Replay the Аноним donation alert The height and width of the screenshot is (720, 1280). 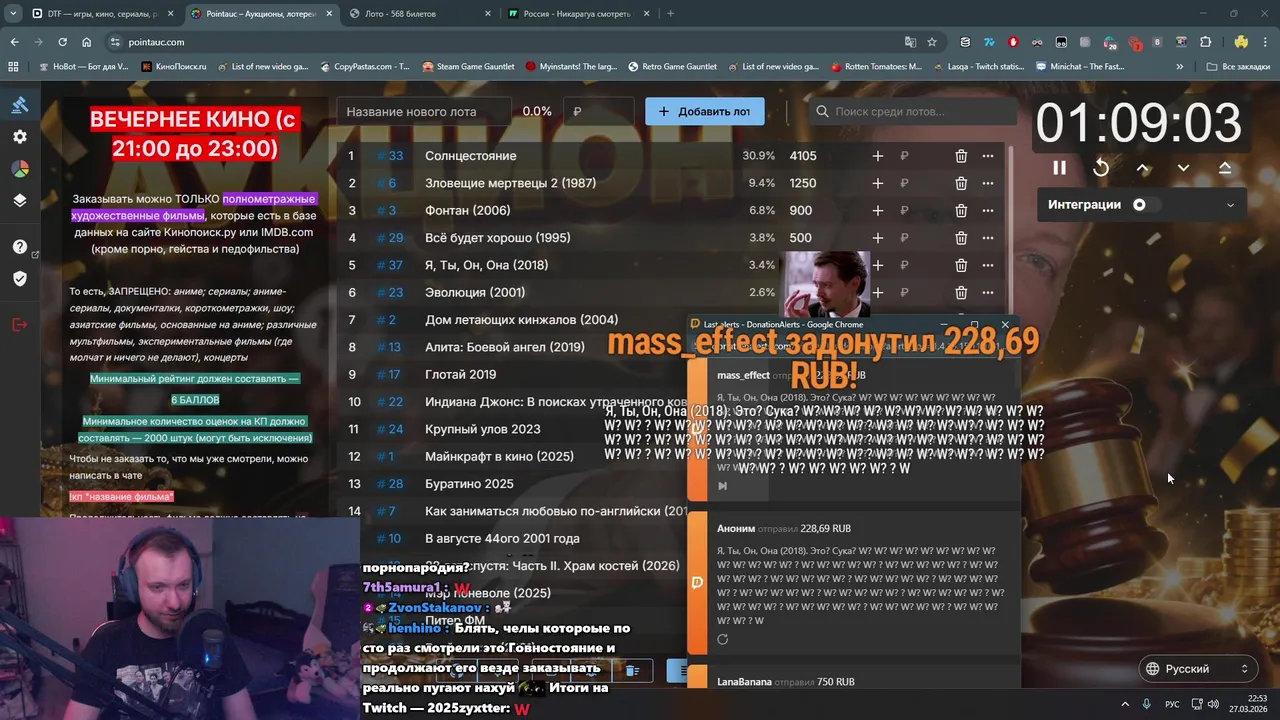coord(722,639)
